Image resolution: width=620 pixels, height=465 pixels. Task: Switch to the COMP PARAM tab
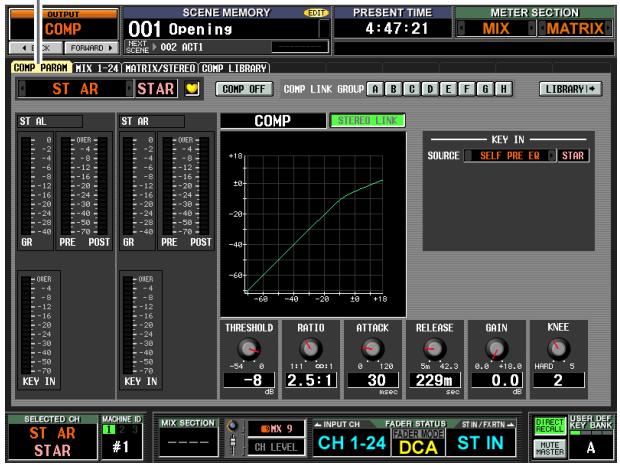[x=41, y=68]
